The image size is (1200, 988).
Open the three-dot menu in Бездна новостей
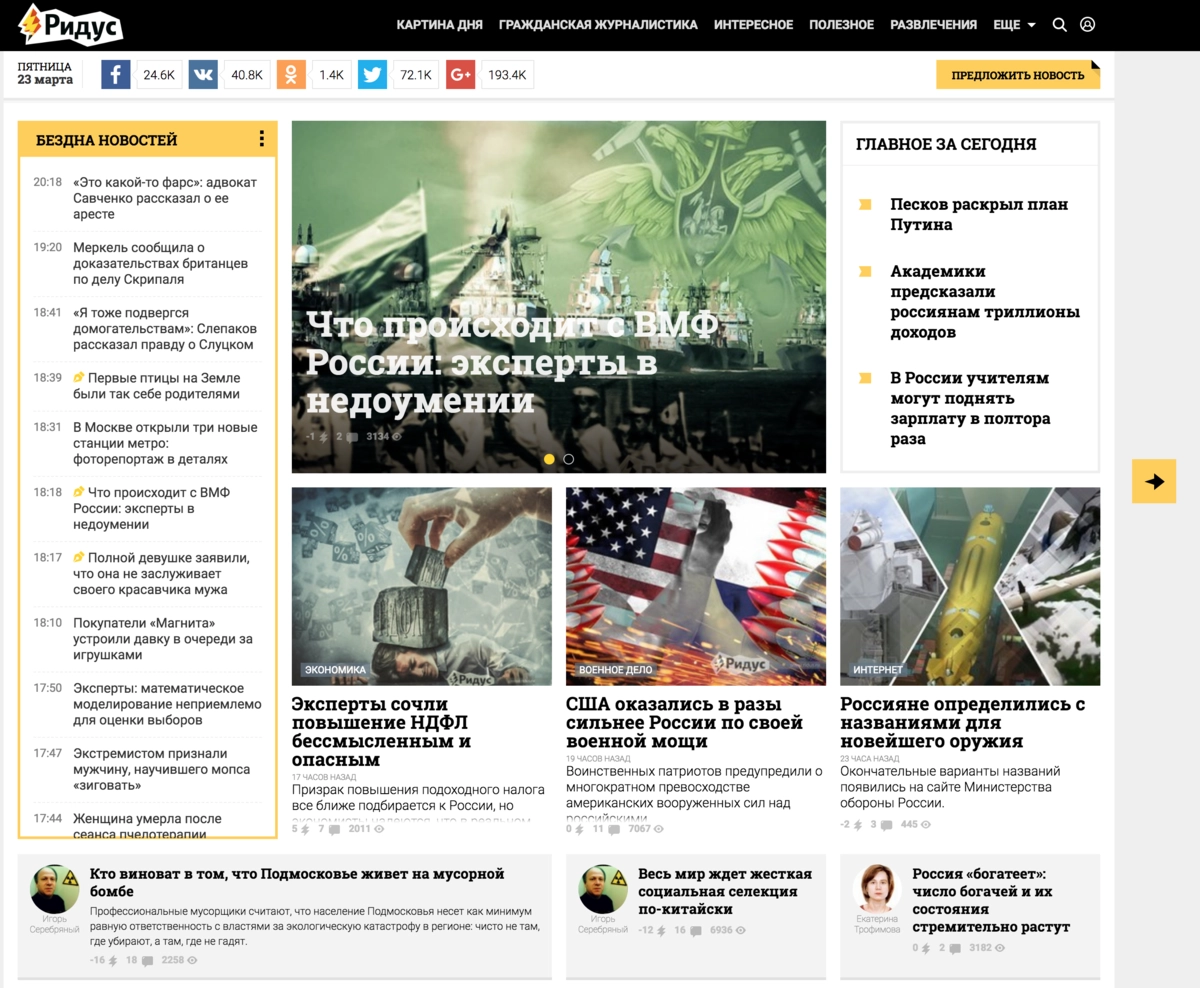261,139
